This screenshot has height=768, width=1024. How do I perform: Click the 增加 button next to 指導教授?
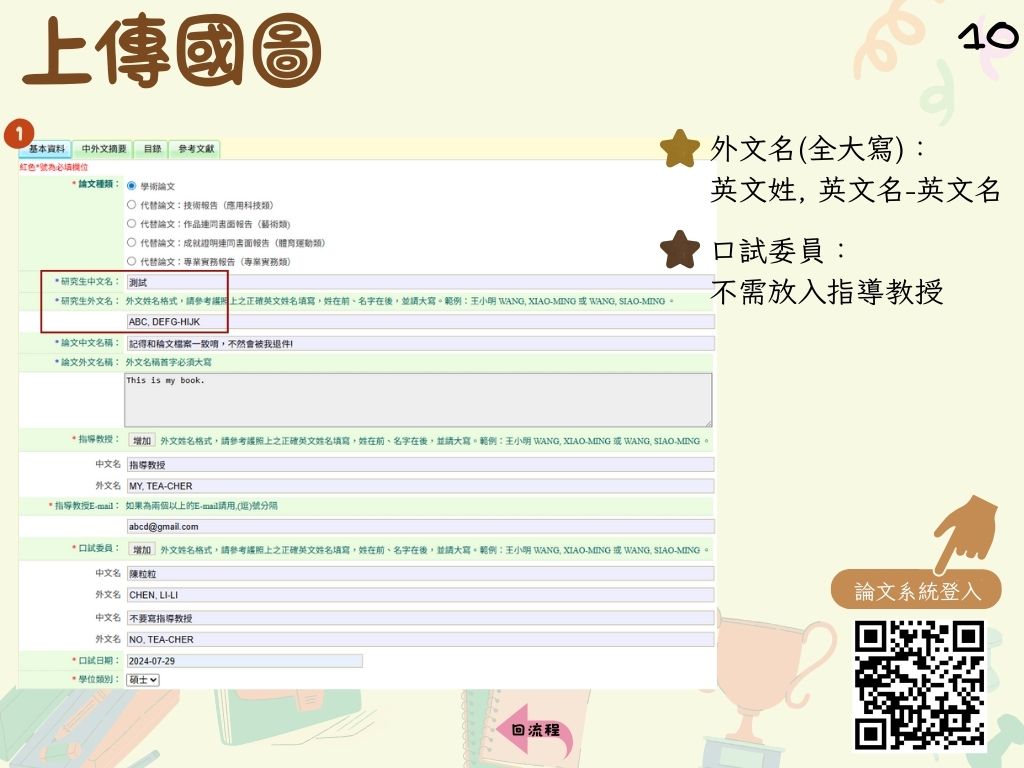(140, 438)
